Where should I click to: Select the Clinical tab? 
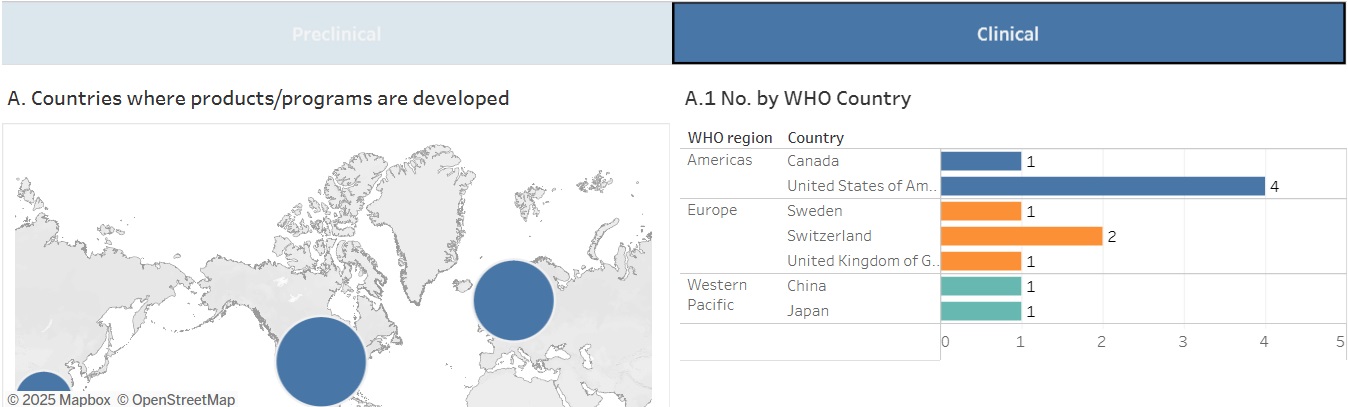click(1008, 34)
